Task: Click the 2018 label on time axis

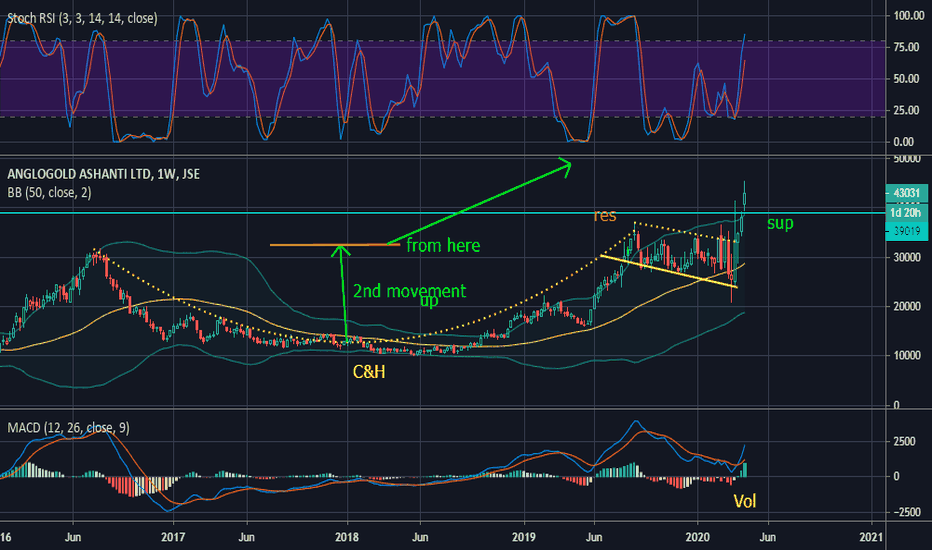Action: [347, 537]
